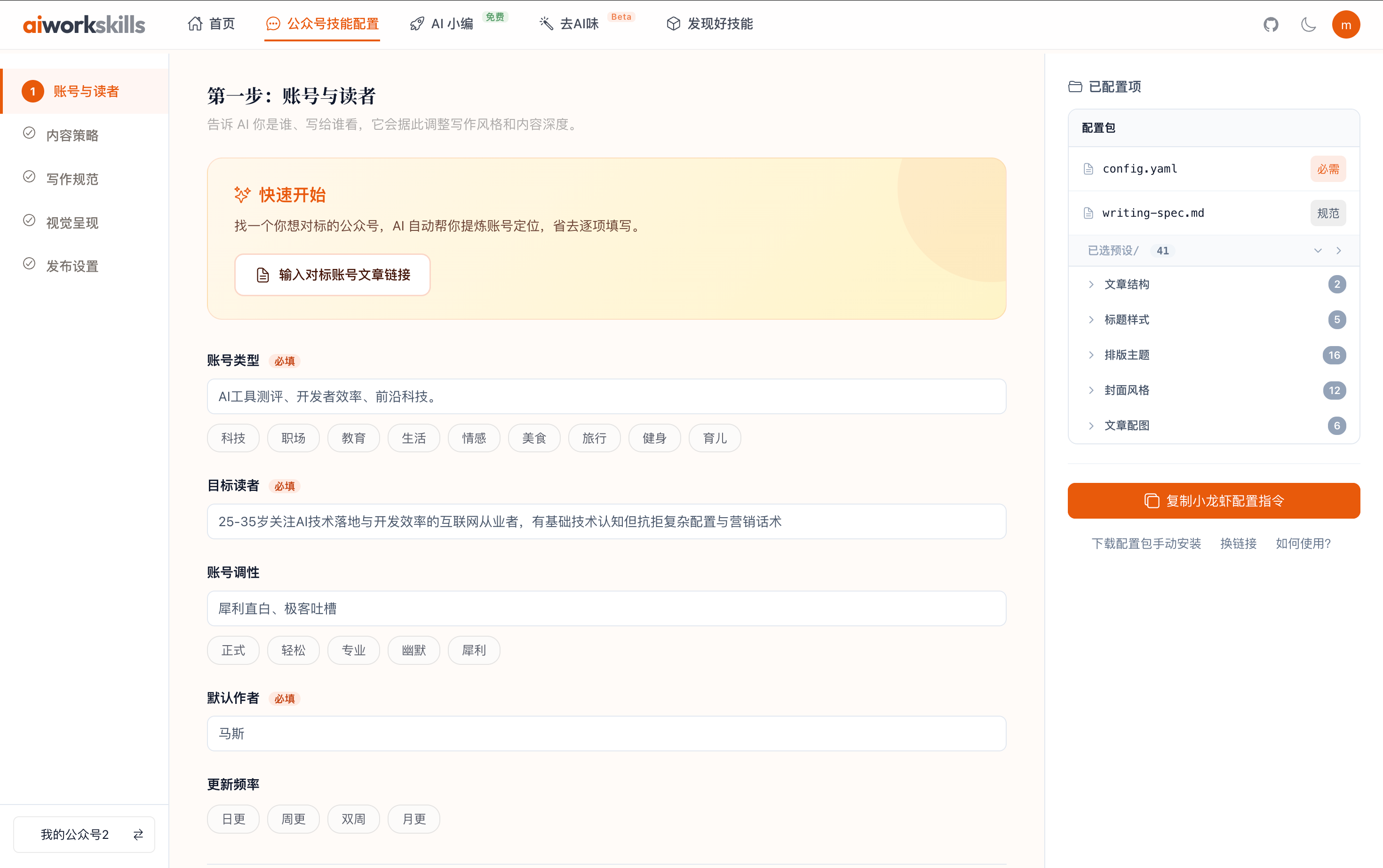This screenshot has width=1383, height=868.
Task: Click into the 账号类型 input field
Action: click(x=606, y=397)
